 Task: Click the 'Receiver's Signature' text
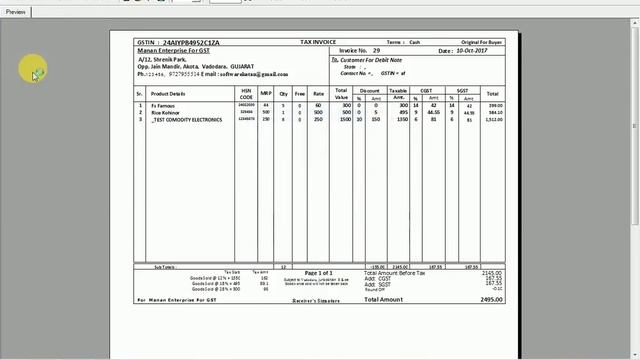(316, 301)
